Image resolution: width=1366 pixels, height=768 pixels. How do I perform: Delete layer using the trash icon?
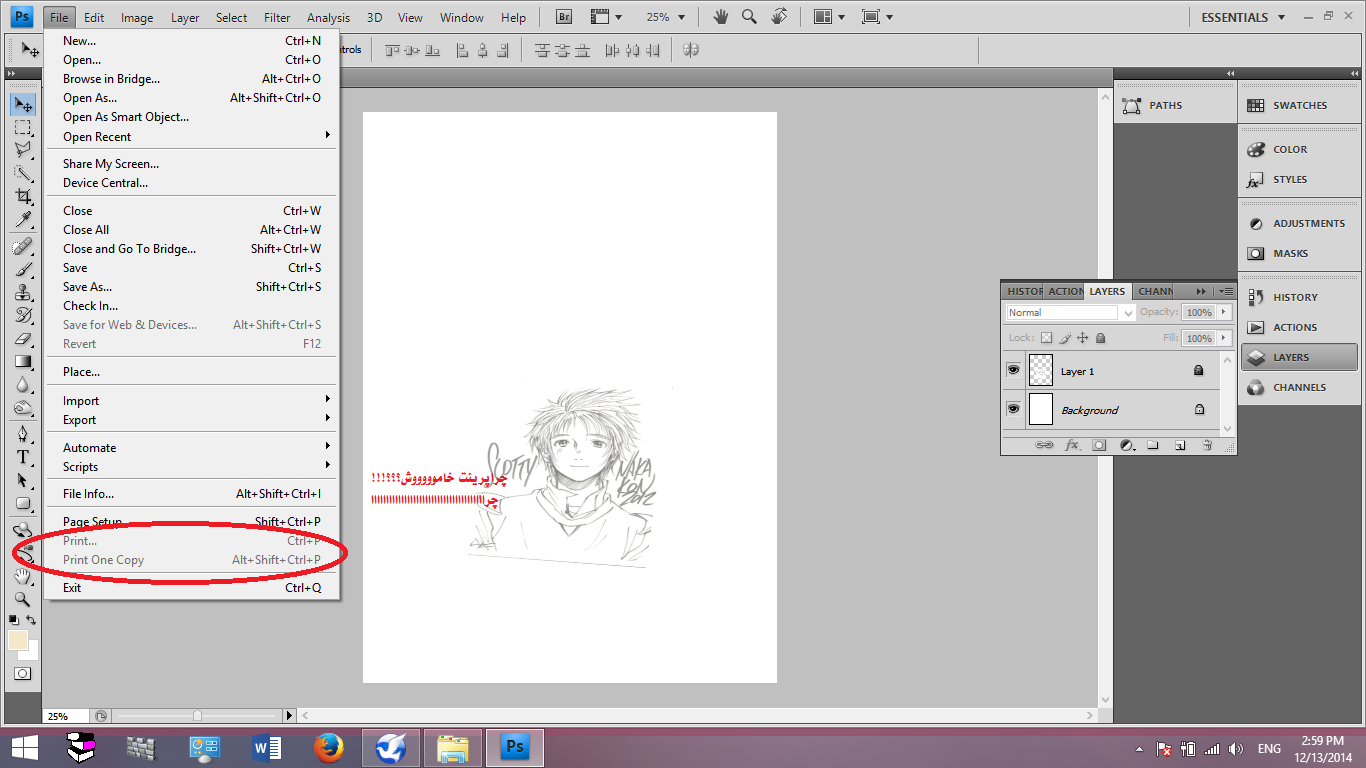(x=1207, y=445)
